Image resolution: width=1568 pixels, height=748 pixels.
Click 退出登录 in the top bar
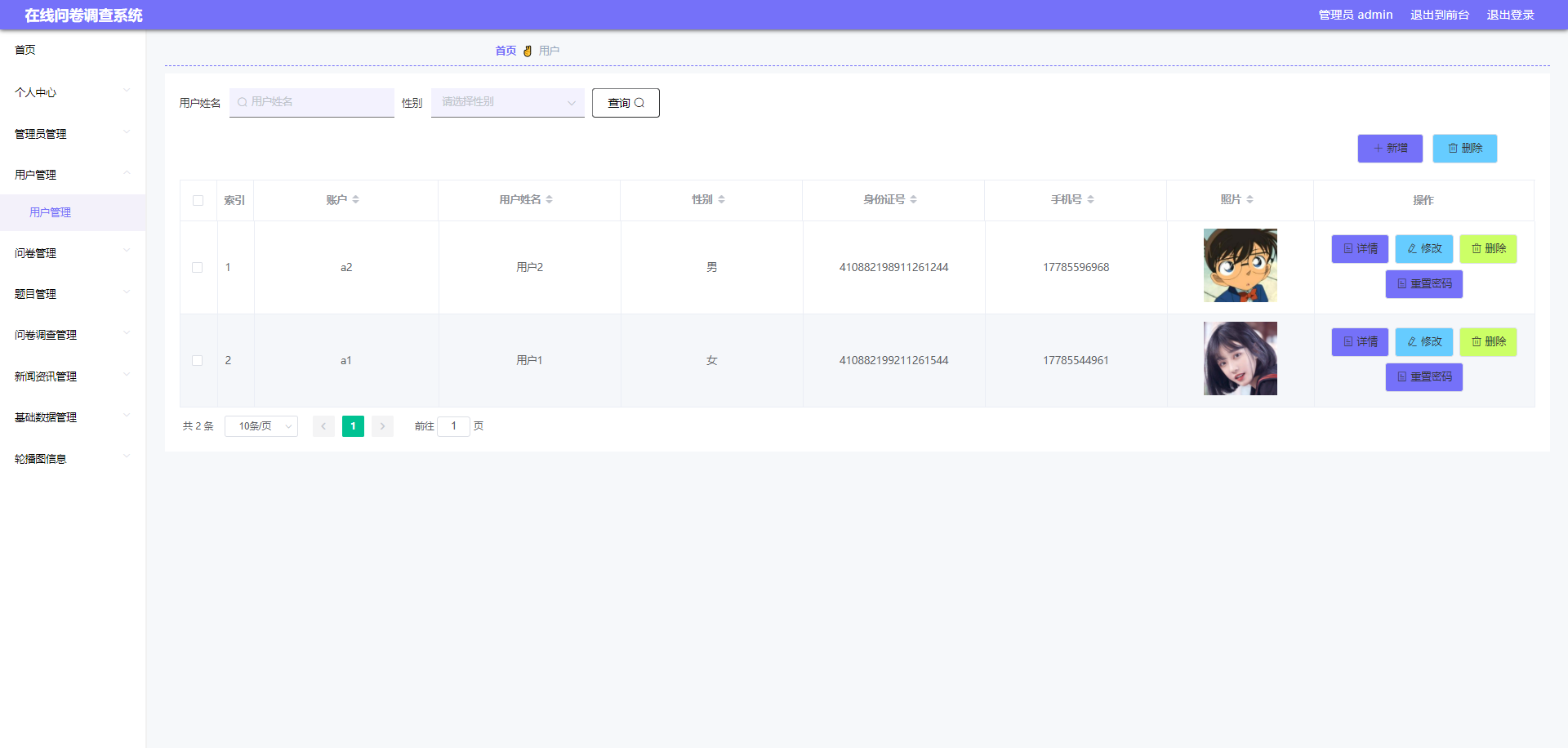click(1510, 15)
